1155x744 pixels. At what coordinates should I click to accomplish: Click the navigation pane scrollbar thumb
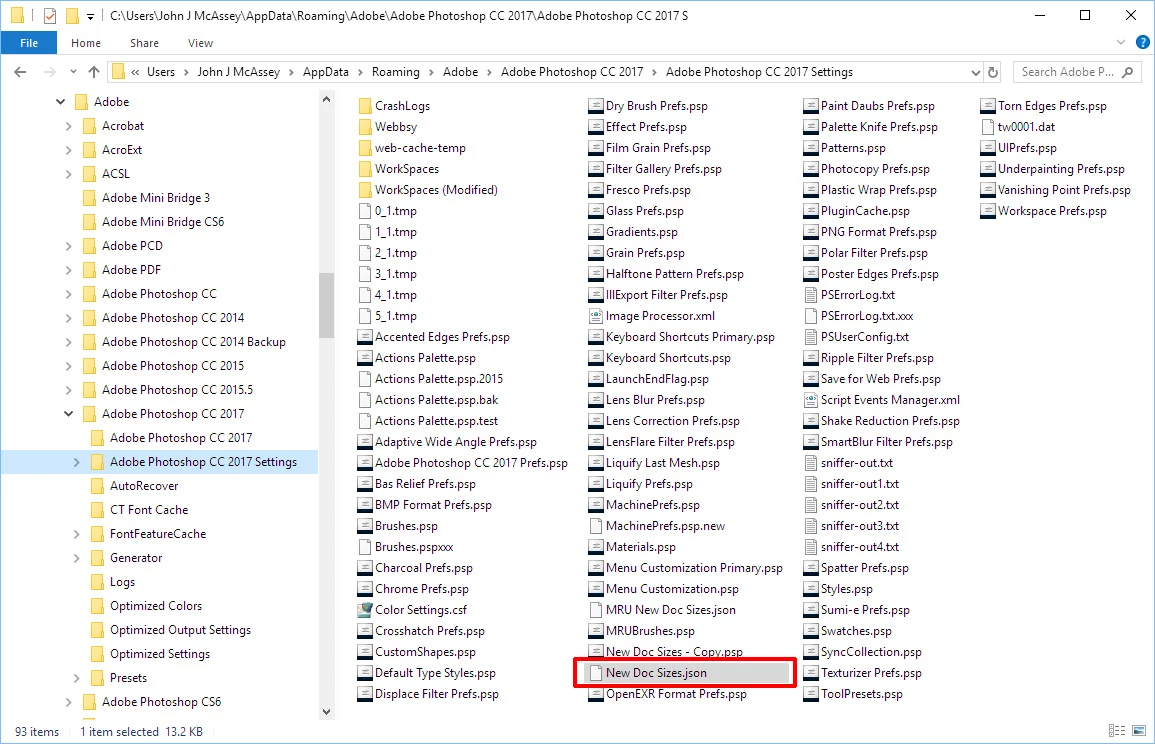[x=326, y=305]
